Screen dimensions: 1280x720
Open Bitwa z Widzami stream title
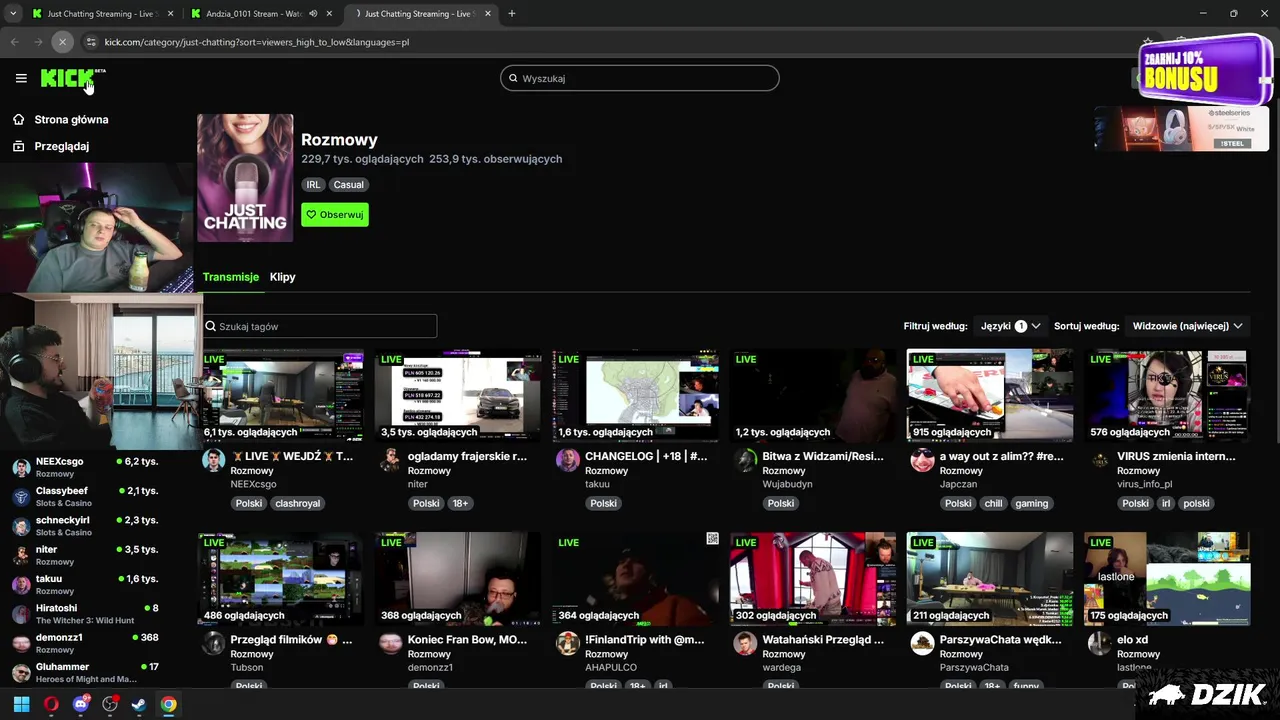pos(823,456)
